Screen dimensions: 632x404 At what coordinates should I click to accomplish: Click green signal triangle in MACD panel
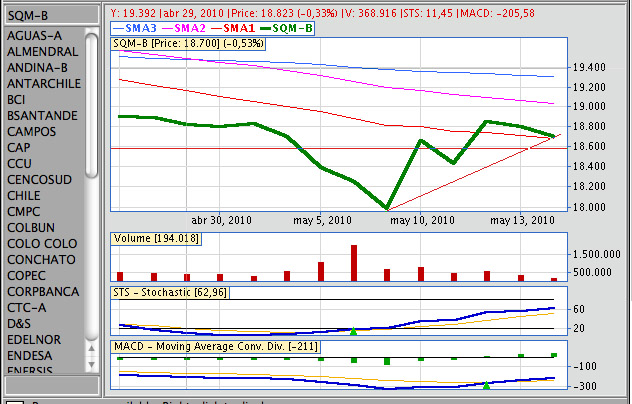click(x=486, y=385)
